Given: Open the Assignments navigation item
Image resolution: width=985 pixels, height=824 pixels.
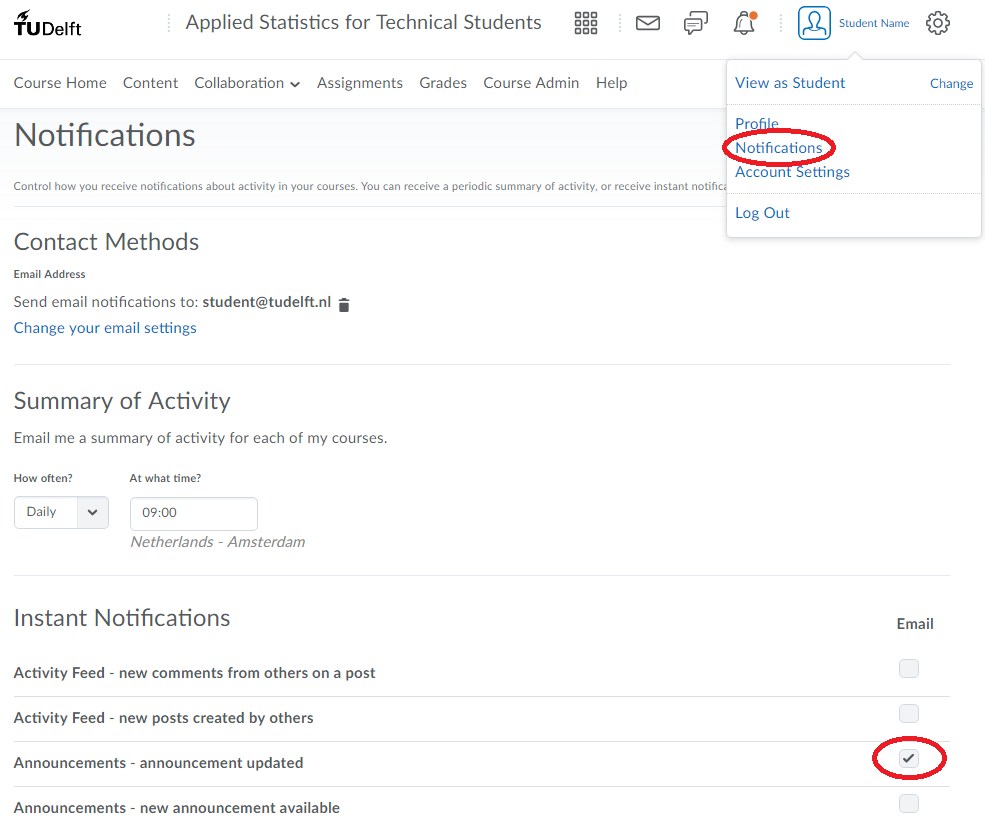Looking at the screenshot, I should point(360,83).
